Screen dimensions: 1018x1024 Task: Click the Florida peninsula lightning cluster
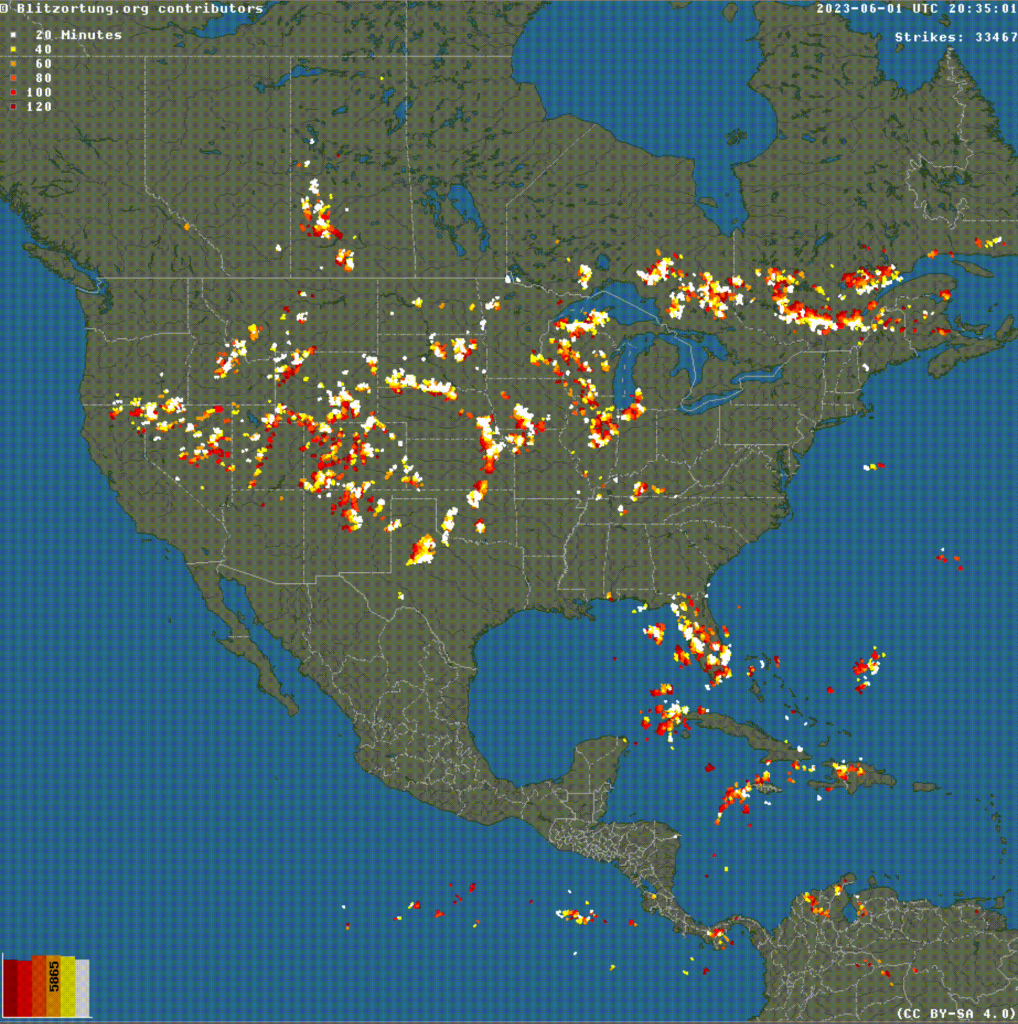click(701, 641)
